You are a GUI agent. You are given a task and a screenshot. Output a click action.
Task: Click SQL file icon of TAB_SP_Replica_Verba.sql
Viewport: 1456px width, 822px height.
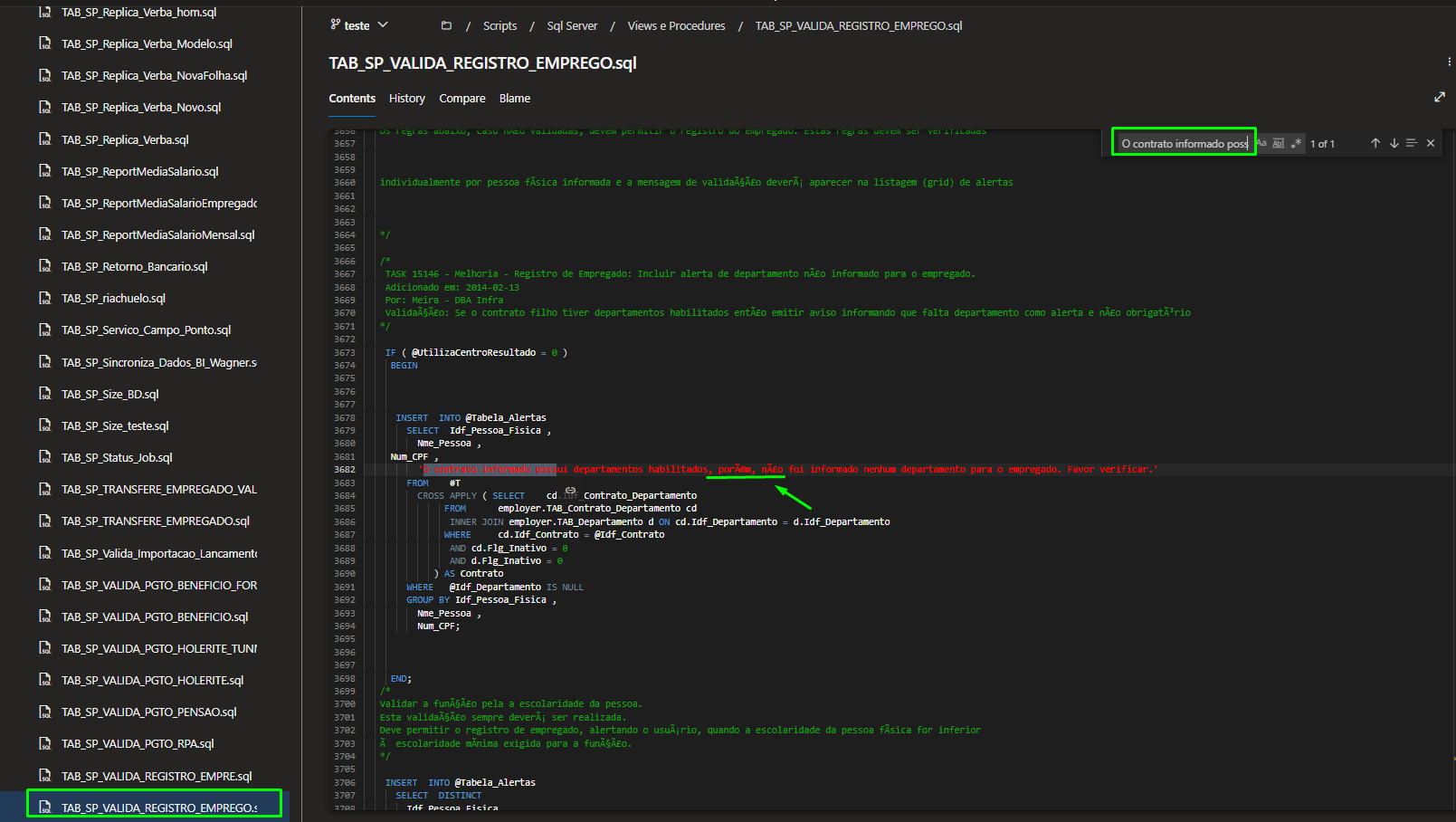tap(45, 139)
